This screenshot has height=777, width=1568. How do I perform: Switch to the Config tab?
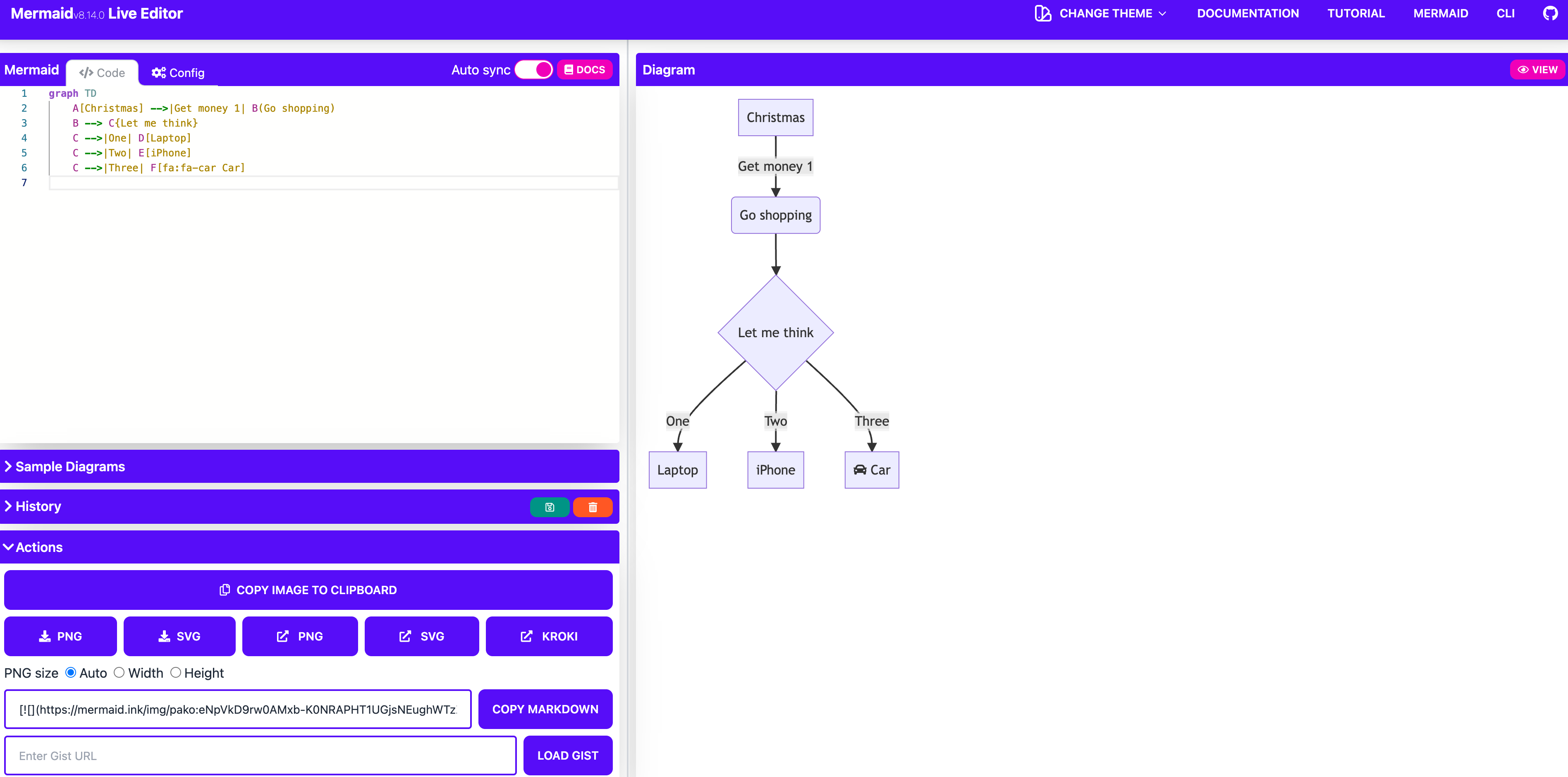[178, 73]
